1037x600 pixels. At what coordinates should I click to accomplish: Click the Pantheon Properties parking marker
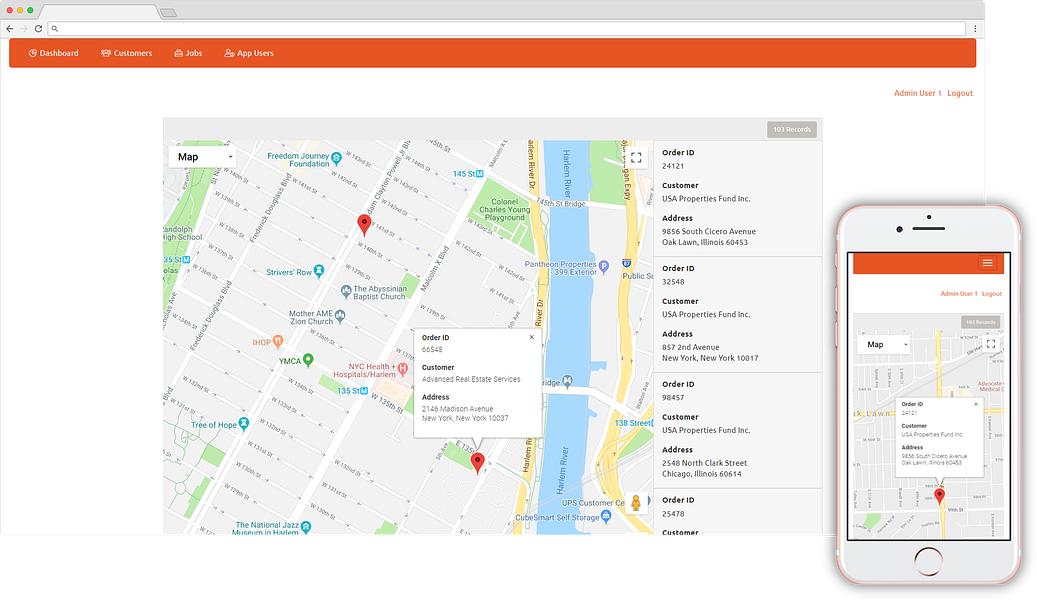tap(603, 267)
